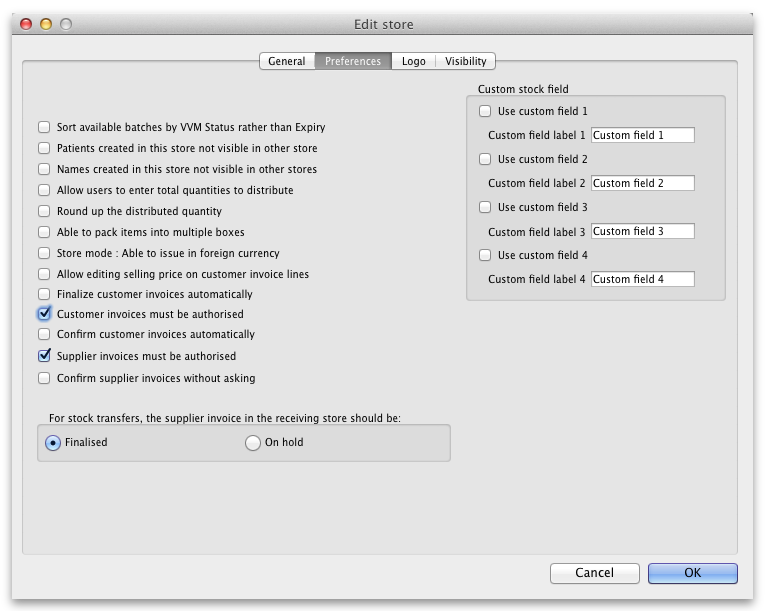Select the On hold radio button
This screenshot has height=611, width=766.
253,443
